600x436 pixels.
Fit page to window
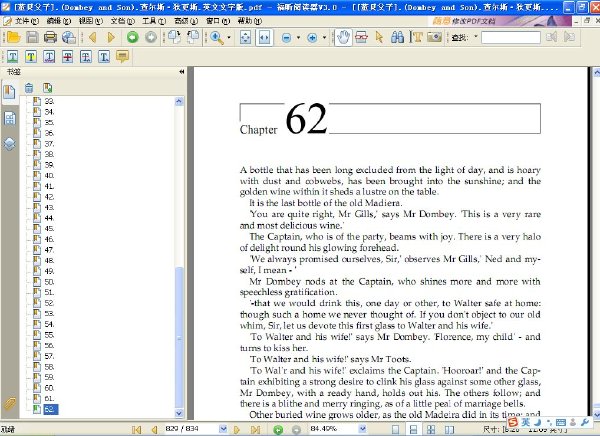click(245, 37)
